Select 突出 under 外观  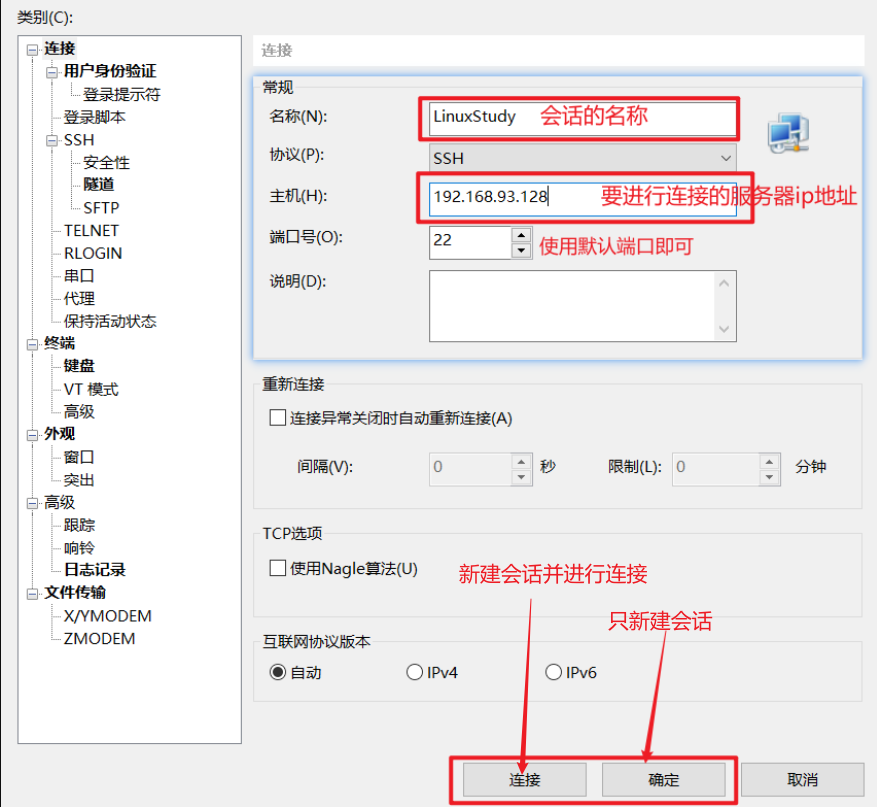79,480
